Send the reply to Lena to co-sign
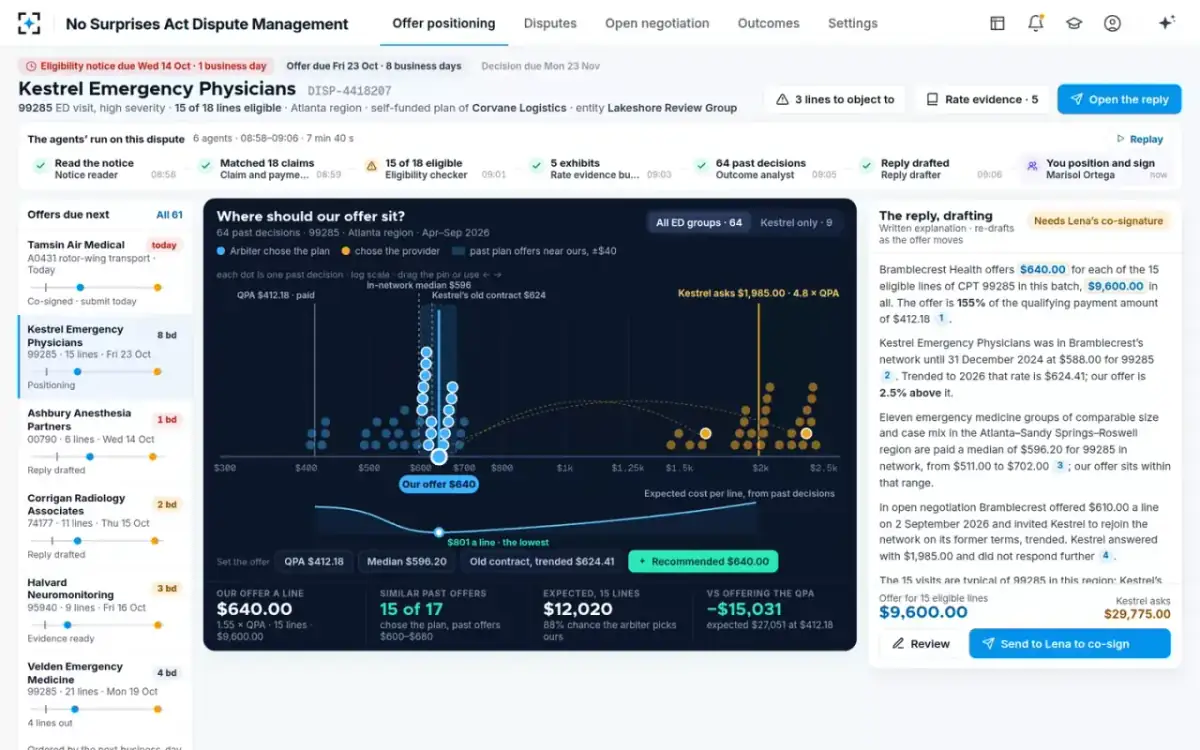This screenshot has height=750, width=1200. tap(1069, 644)
